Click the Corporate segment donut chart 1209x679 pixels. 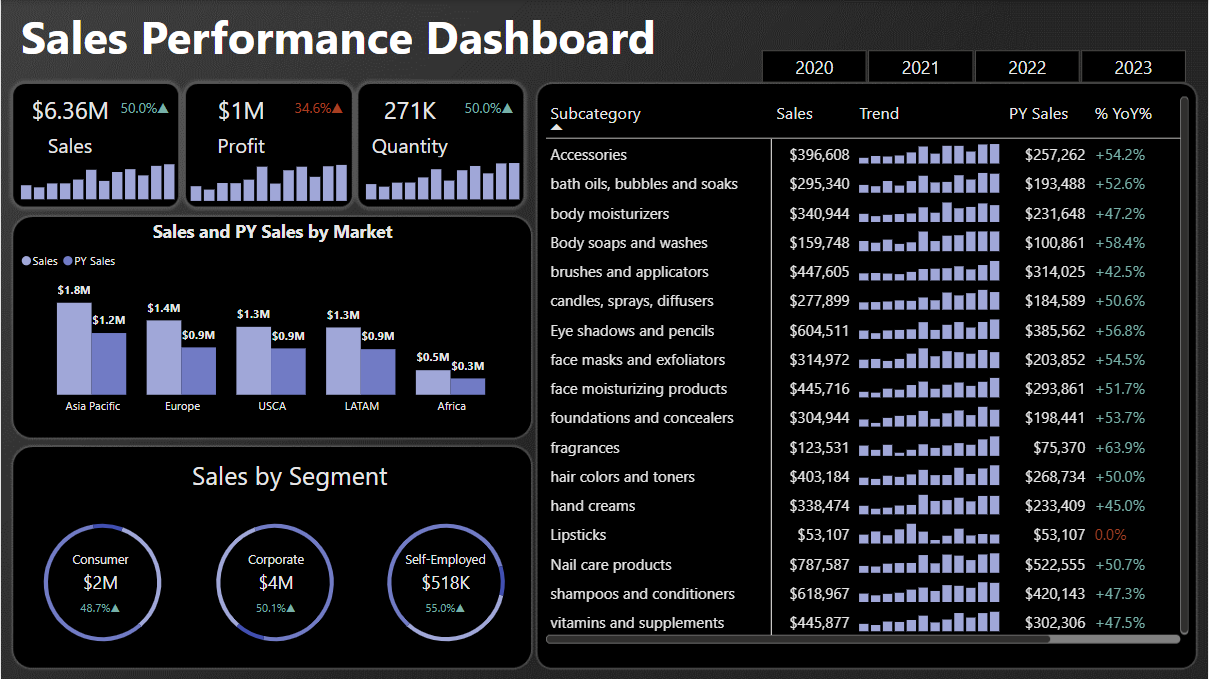click(x=275, y=582)
